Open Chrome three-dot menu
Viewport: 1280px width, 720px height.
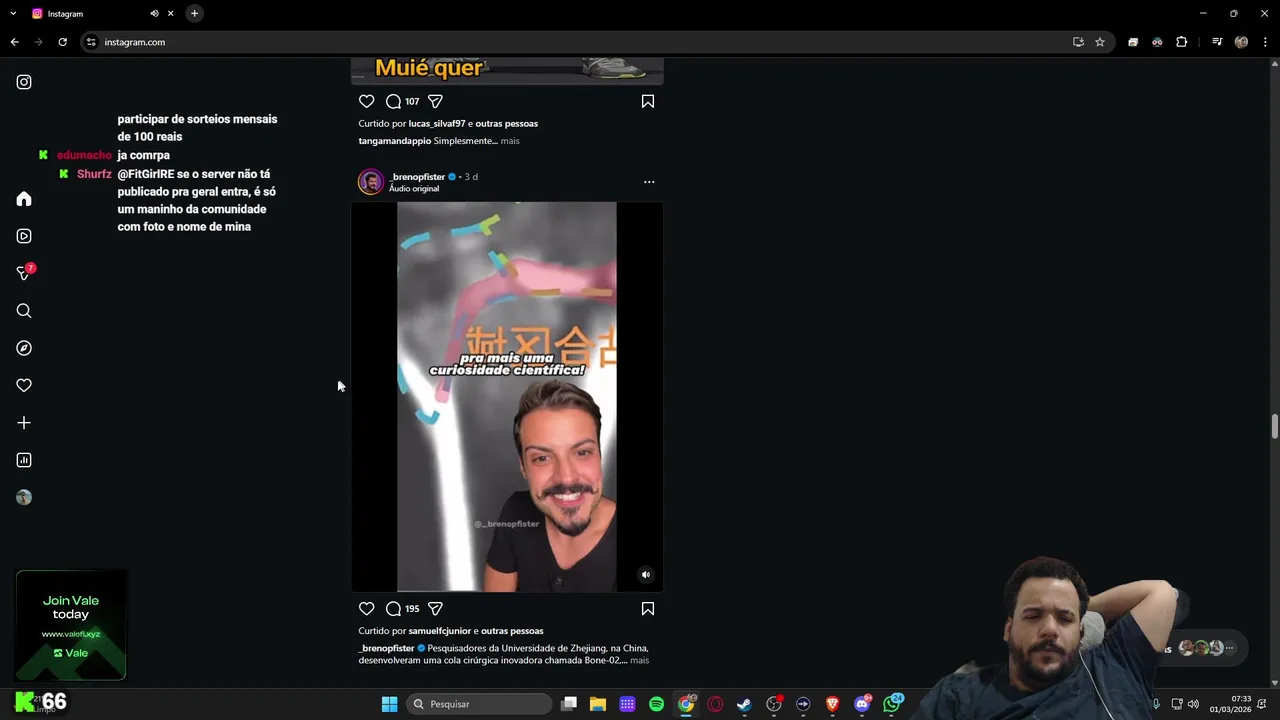click(1263, 42)
